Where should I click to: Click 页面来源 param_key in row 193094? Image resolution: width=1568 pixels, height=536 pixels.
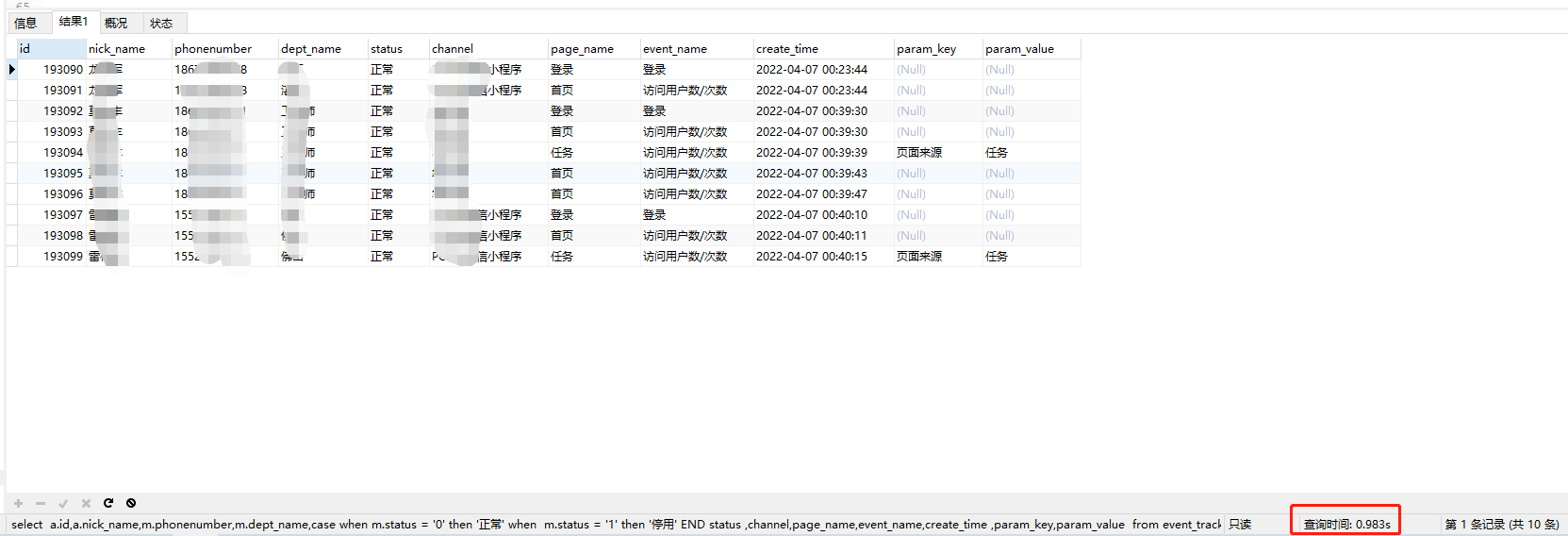(938, 152)
